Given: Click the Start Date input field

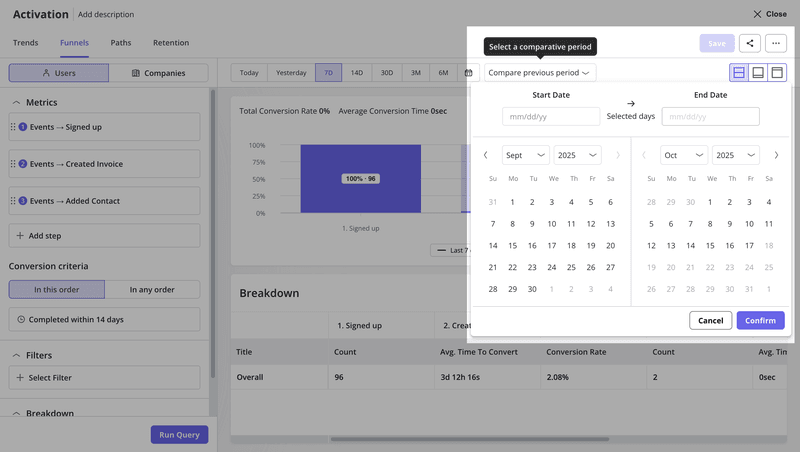Looking at the screenshot, I should [x=551, y=117].
